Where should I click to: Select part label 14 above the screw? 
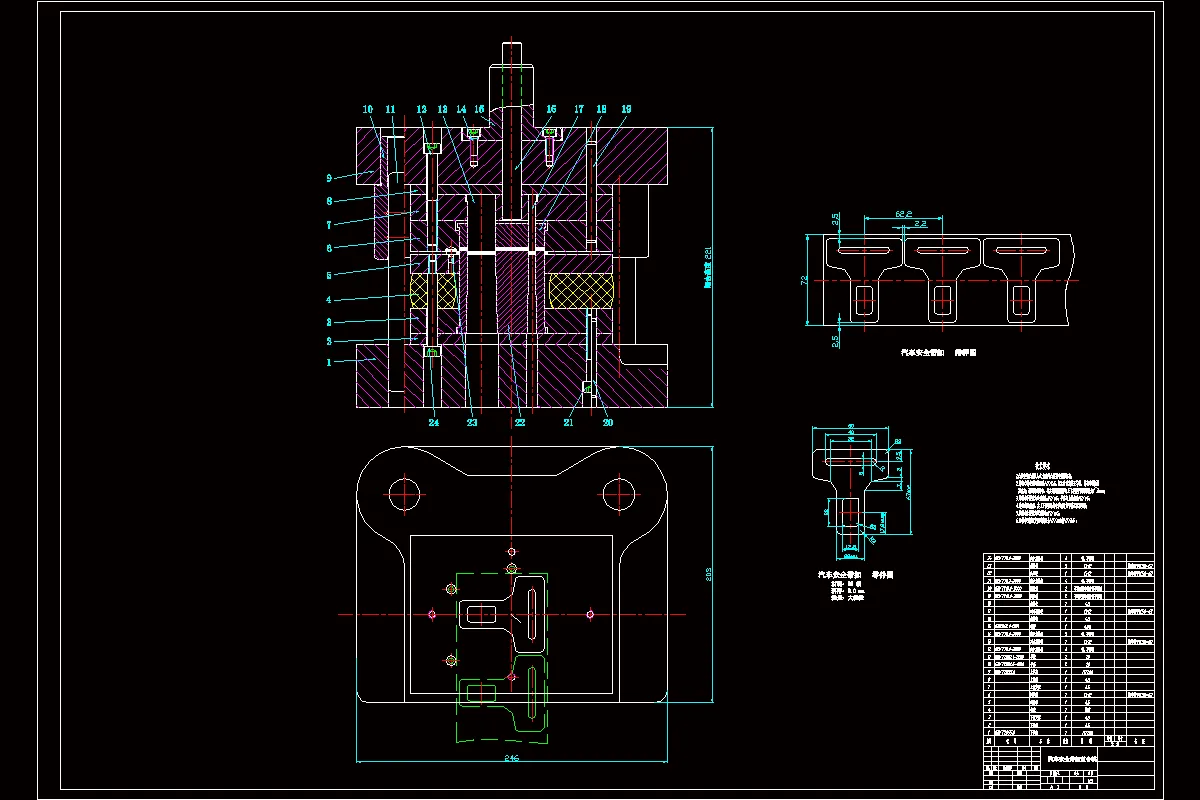pyautogui.click(x=461, y=109)
